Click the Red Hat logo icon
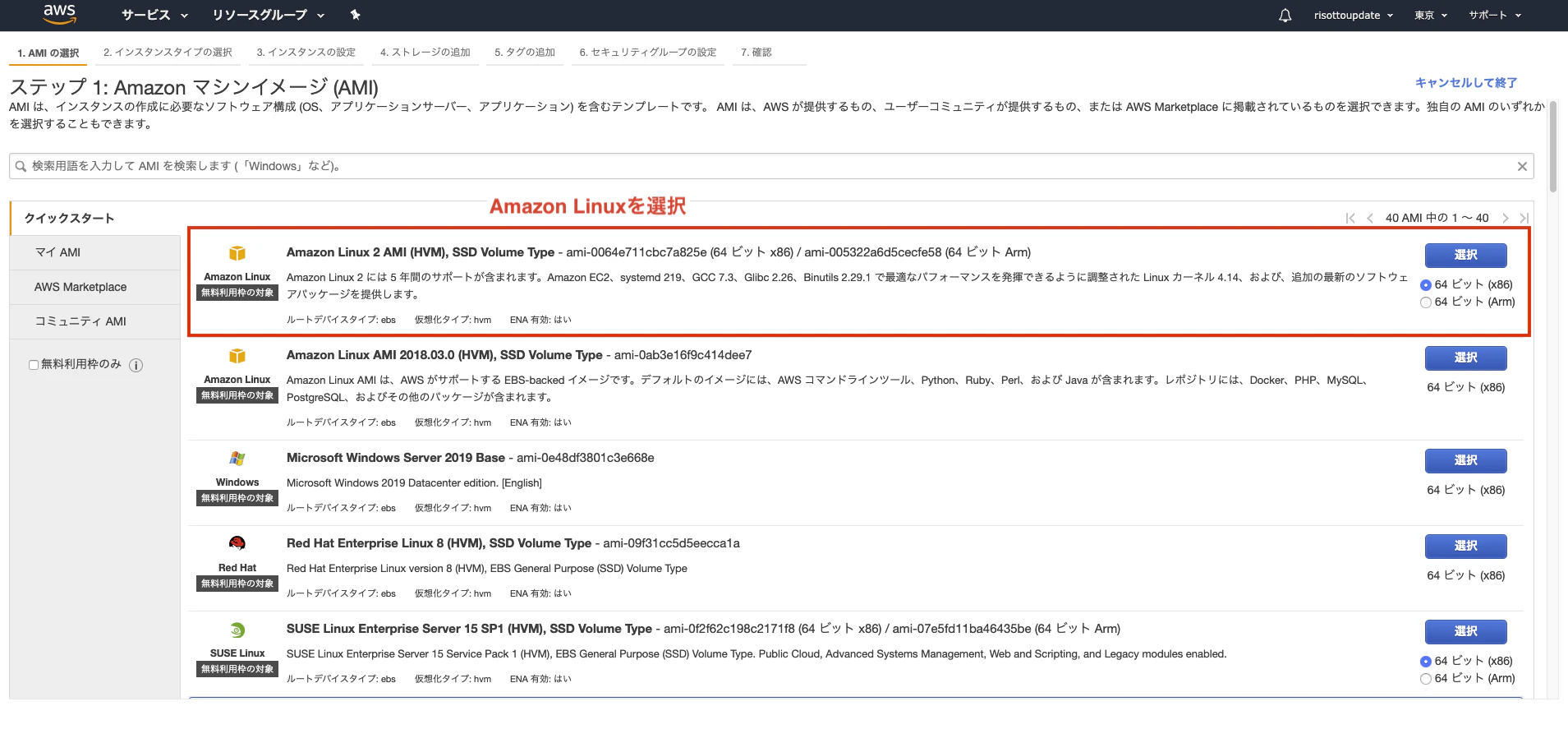The image size is (1568, 743). (237, 543)
